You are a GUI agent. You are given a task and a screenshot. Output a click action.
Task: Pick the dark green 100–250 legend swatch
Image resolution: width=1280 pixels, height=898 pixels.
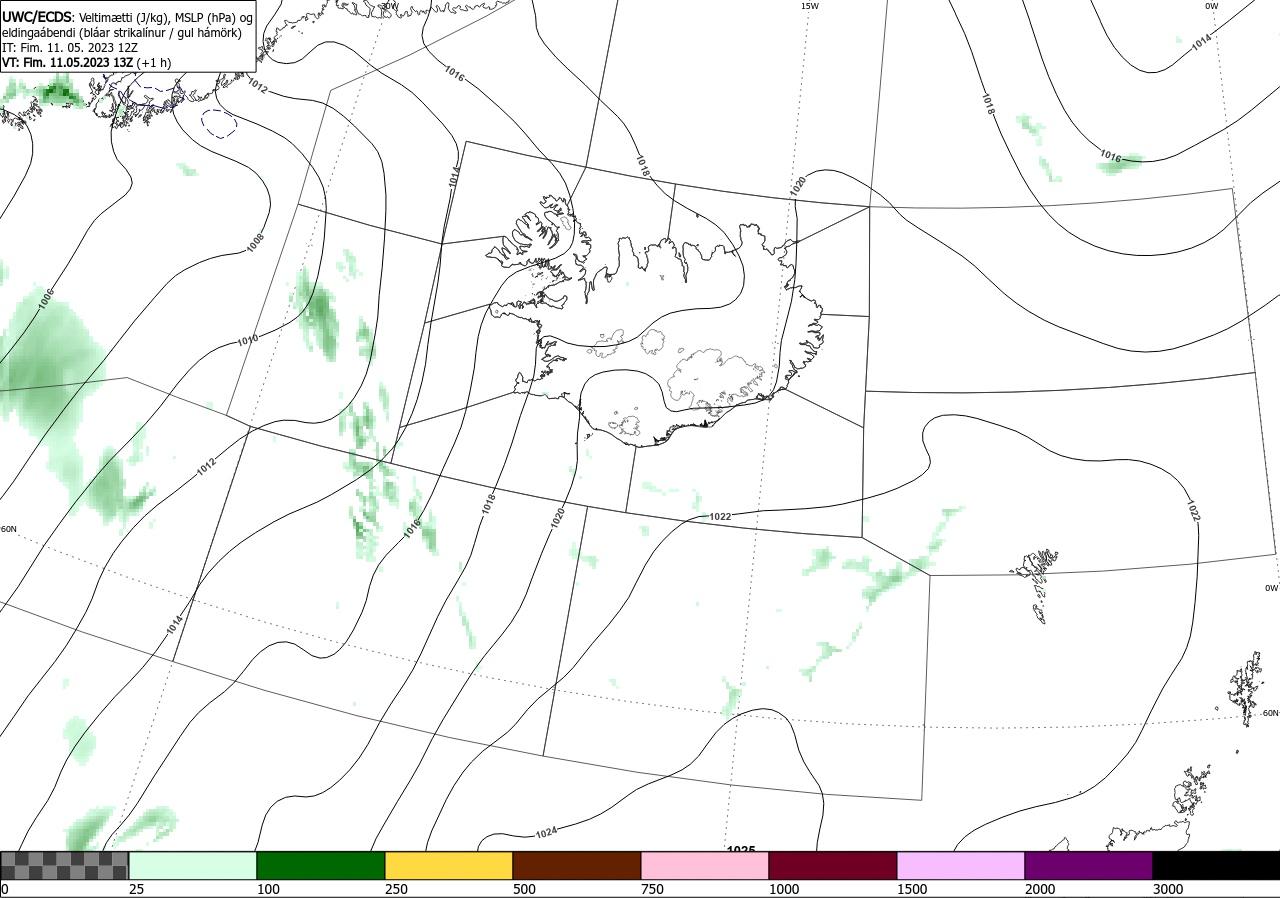321,865
